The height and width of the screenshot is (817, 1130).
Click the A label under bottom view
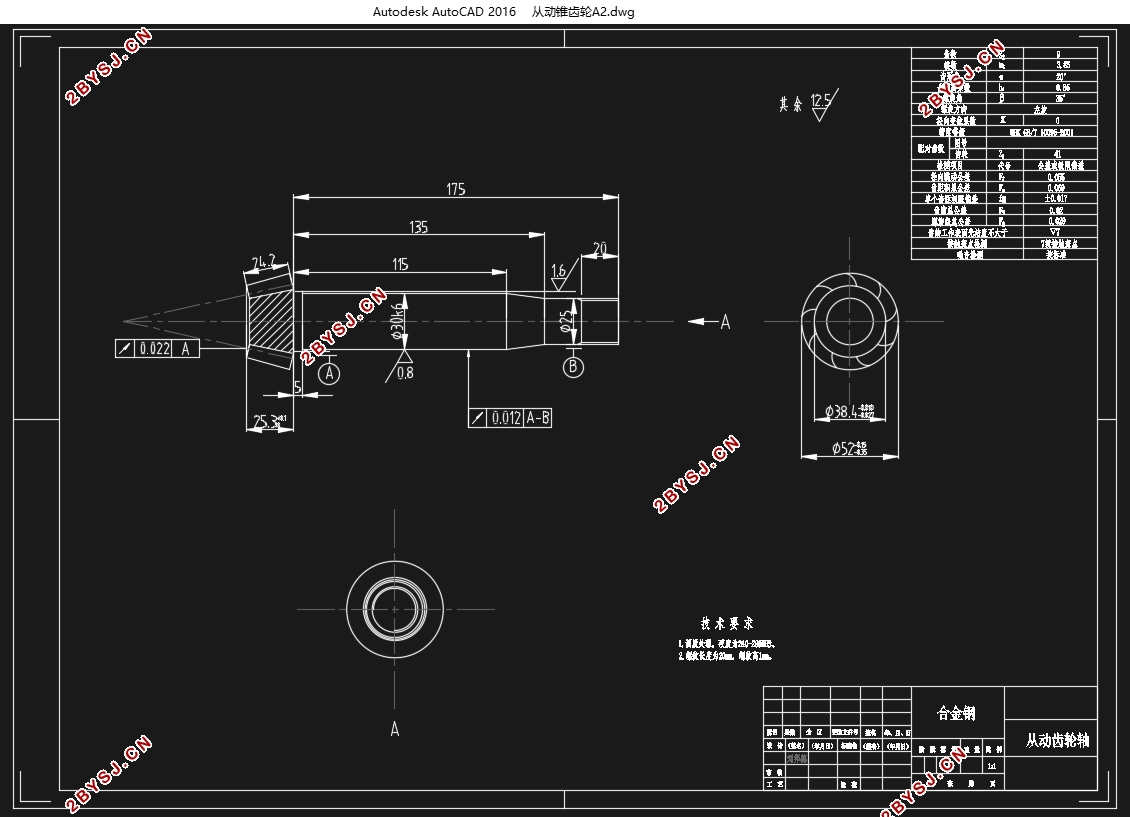tap(395, 729)
